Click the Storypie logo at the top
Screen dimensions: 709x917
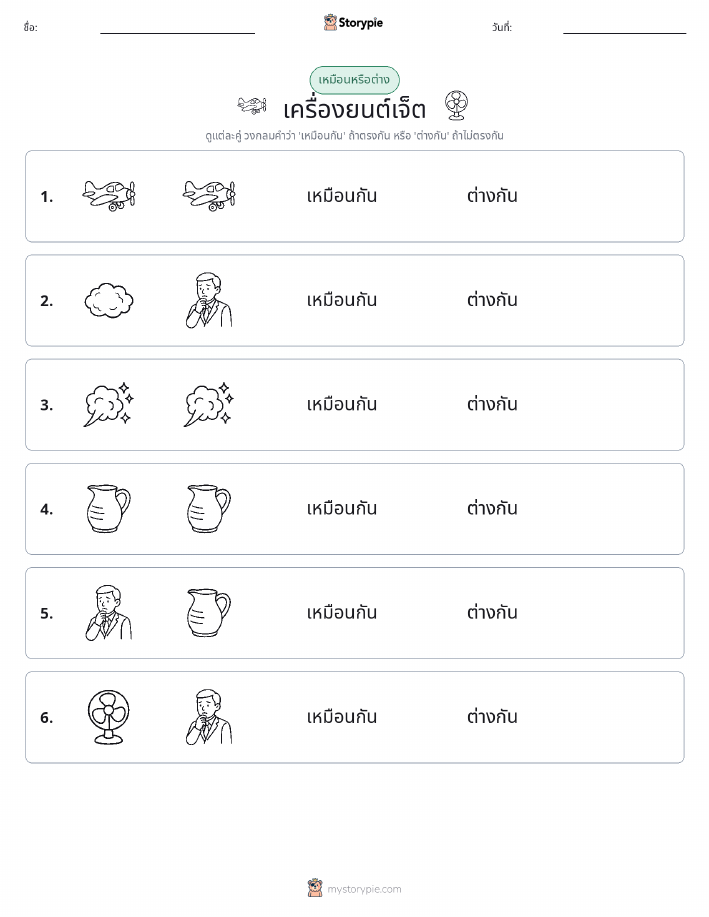pos(353,23)
